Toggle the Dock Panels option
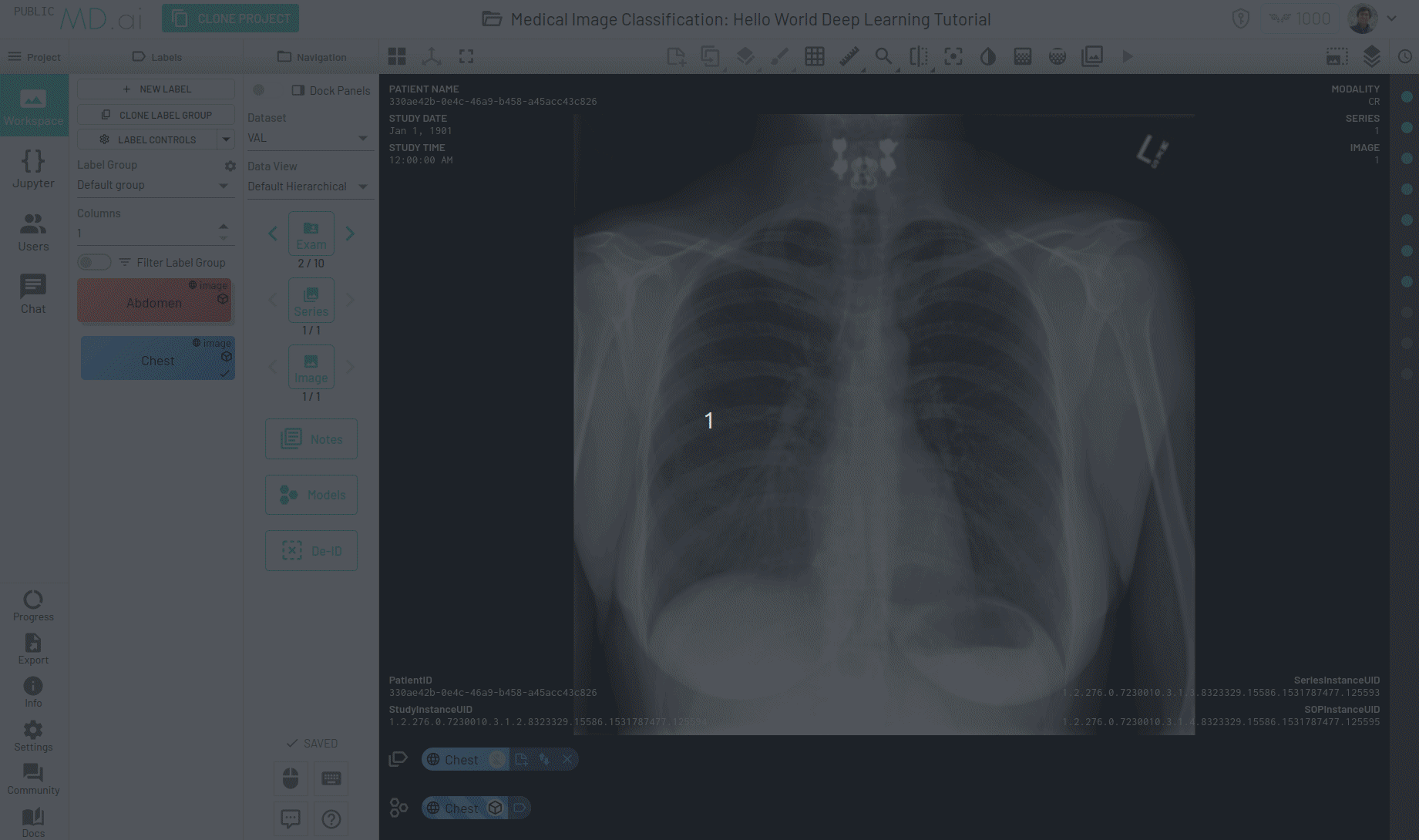1419x840 pixels. (x=331, y=90)
